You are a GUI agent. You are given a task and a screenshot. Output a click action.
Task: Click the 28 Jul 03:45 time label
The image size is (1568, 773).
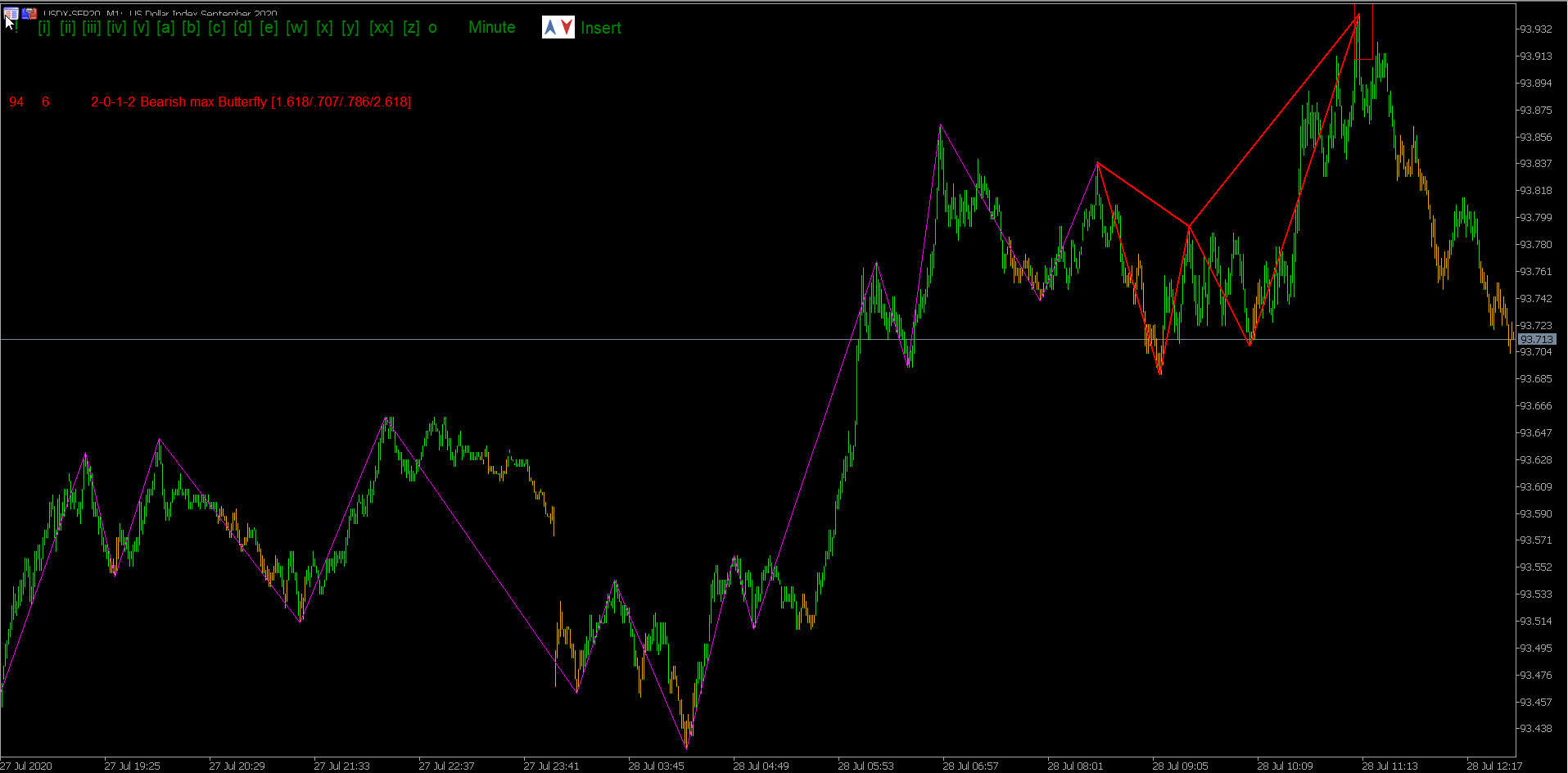click(x=656, y=766)
